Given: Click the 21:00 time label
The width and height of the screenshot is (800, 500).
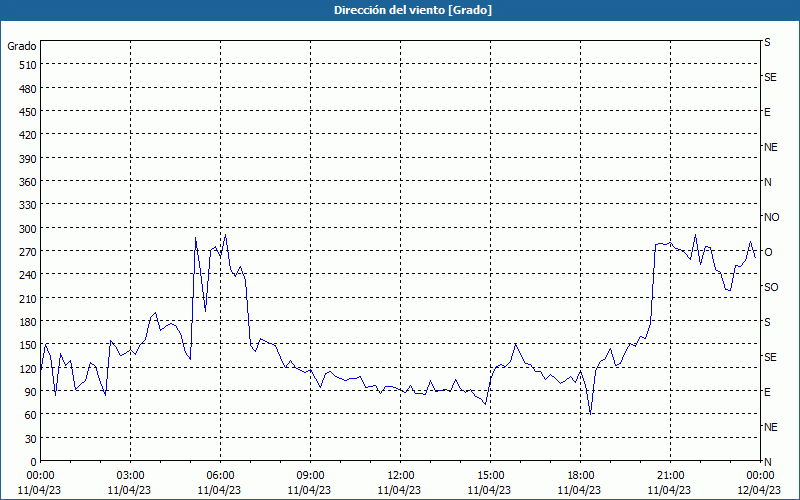Looking at the screenshot, I should click(x=670, y=476).
